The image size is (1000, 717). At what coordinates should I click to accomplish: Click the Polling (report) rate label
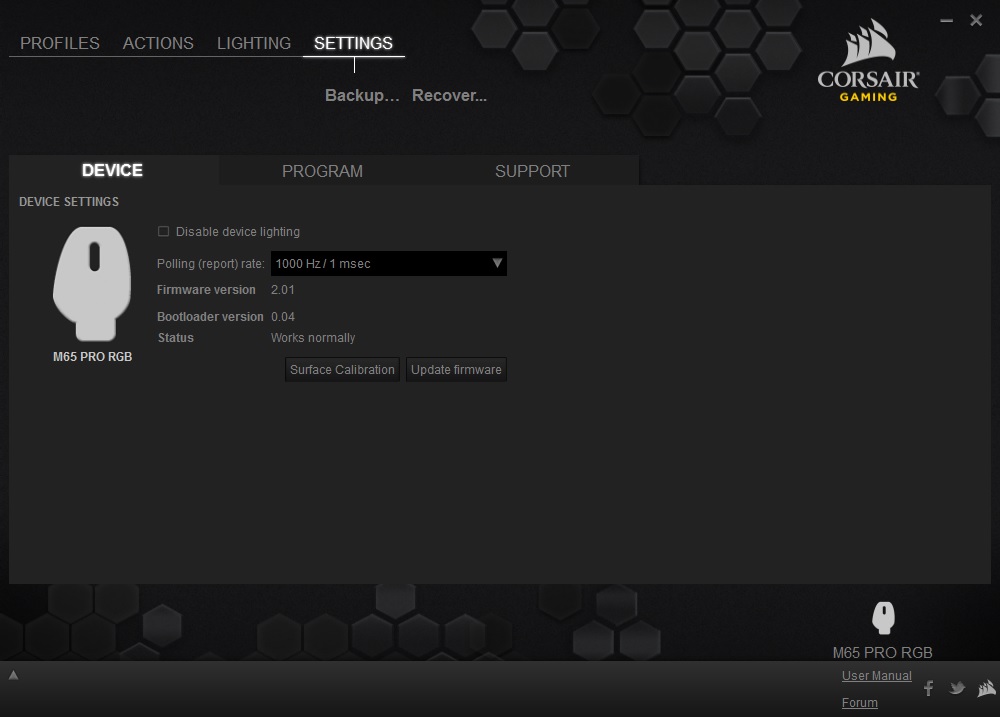point(210,263)
